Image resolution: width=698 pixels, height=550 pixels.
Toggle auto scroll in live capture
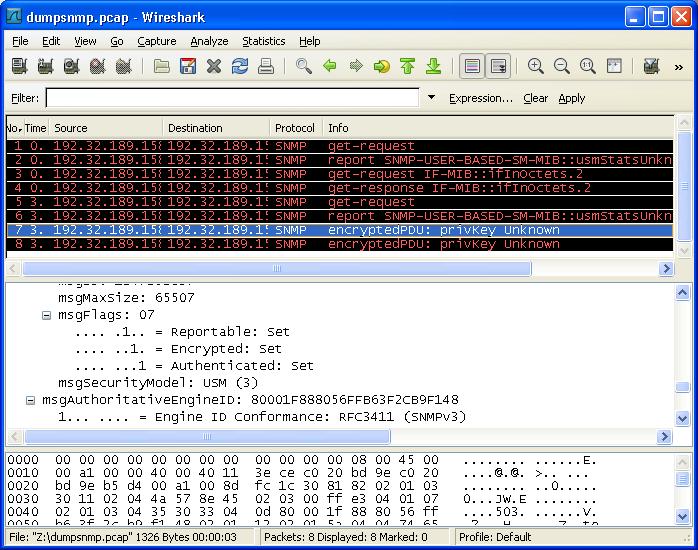498,67
